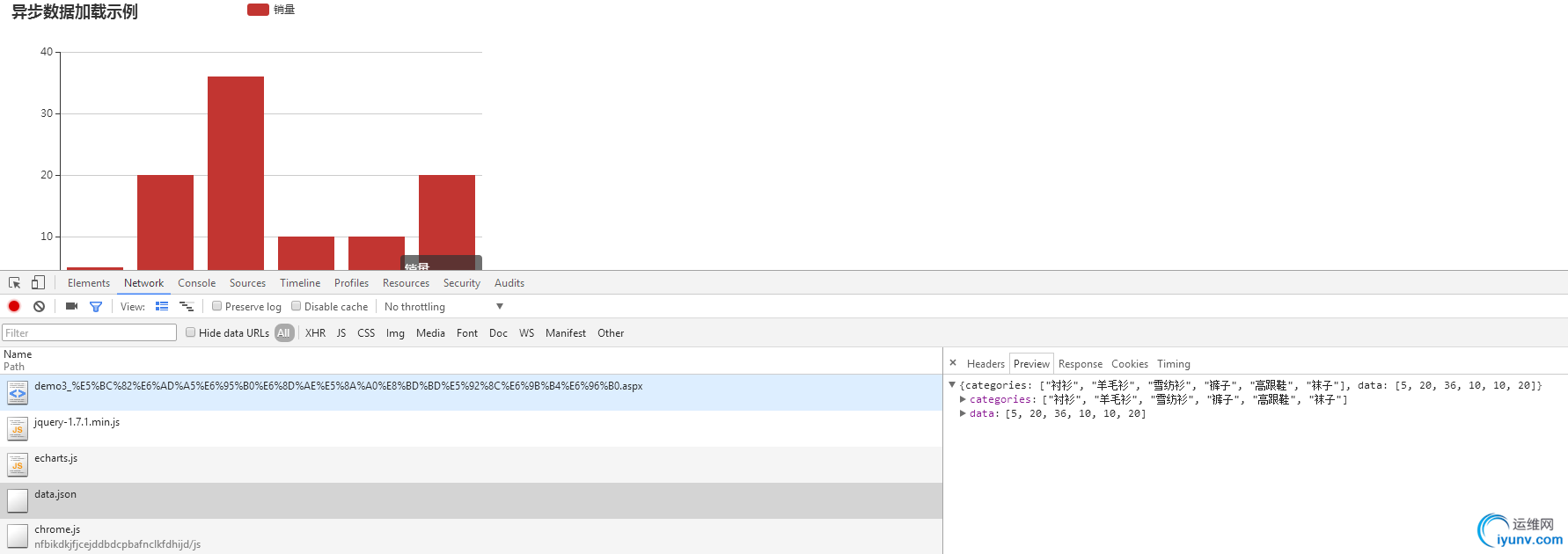Click the 销量 legend label text
1568x554 pixels.
(x=284, y=10)
